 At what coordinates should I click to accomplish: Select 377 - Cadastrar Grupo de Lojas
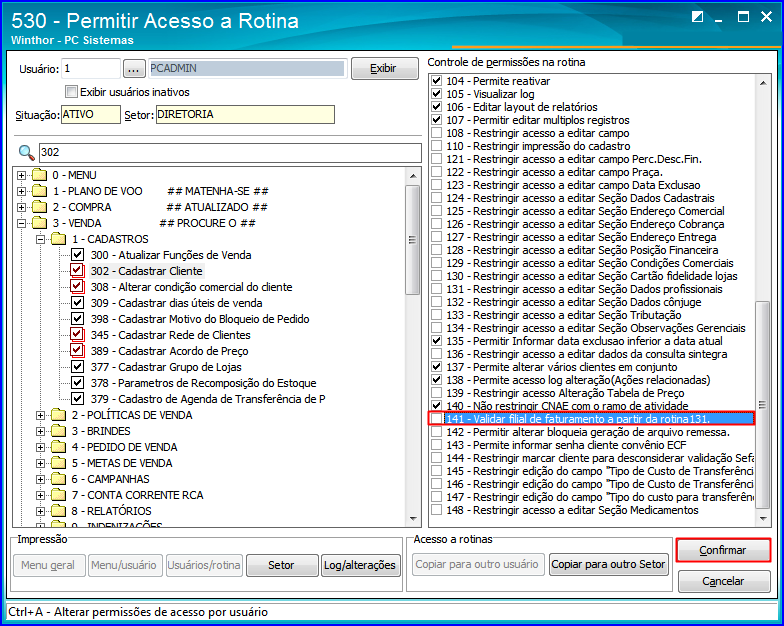pyautogui.click(x=166, y=367)
